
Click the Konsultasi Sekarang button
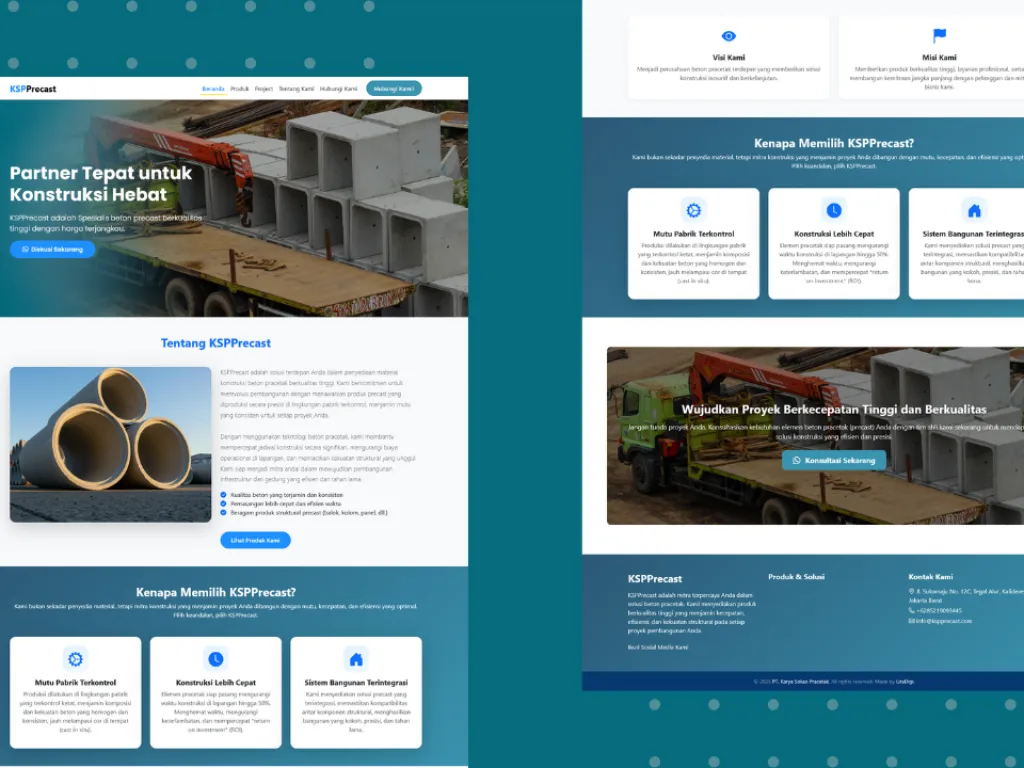833,460
